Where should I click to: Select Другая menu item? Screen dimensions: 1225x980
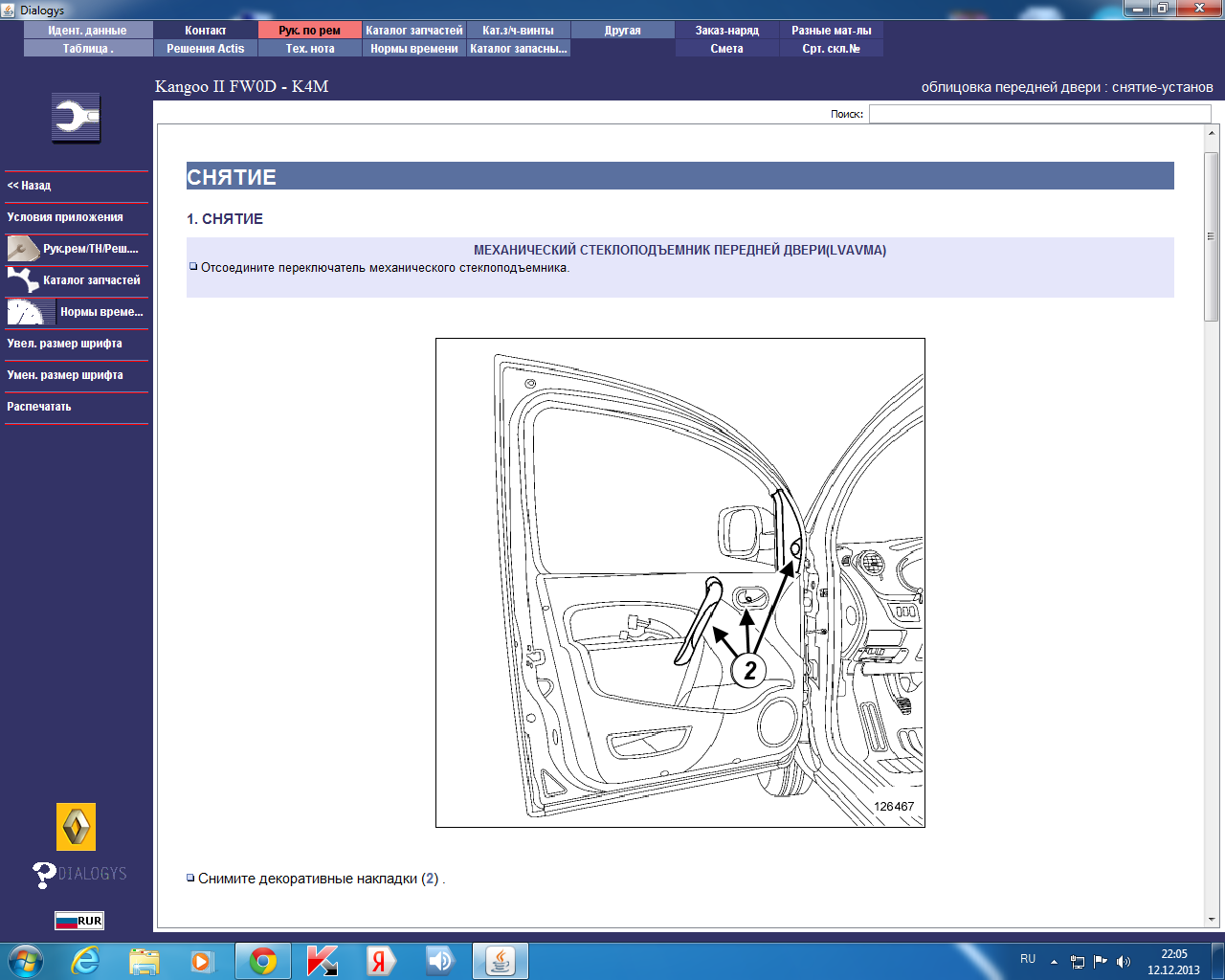pyautogui.click(x=623, y=31)
